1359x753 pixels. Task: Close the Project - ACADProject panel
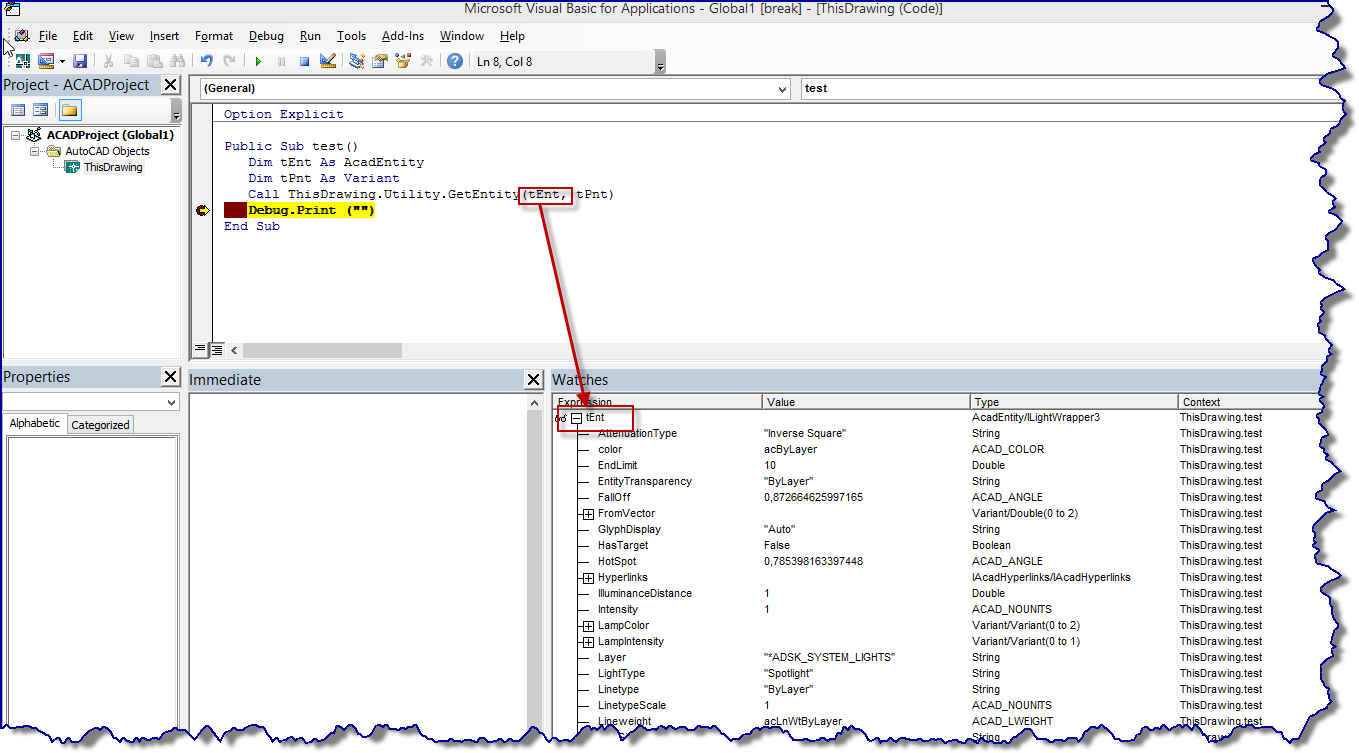pyautogui.click(x=171, y=85)
